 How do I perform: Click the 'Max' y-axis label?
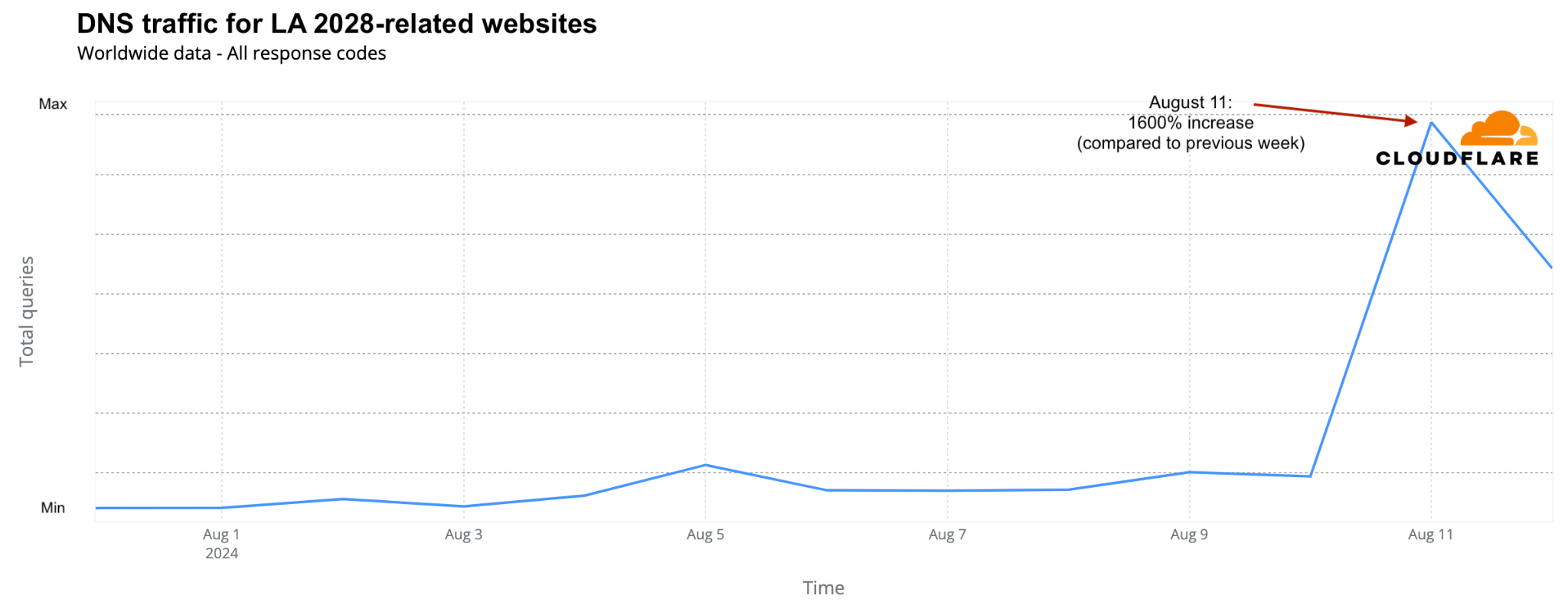(x=53, y=104)
